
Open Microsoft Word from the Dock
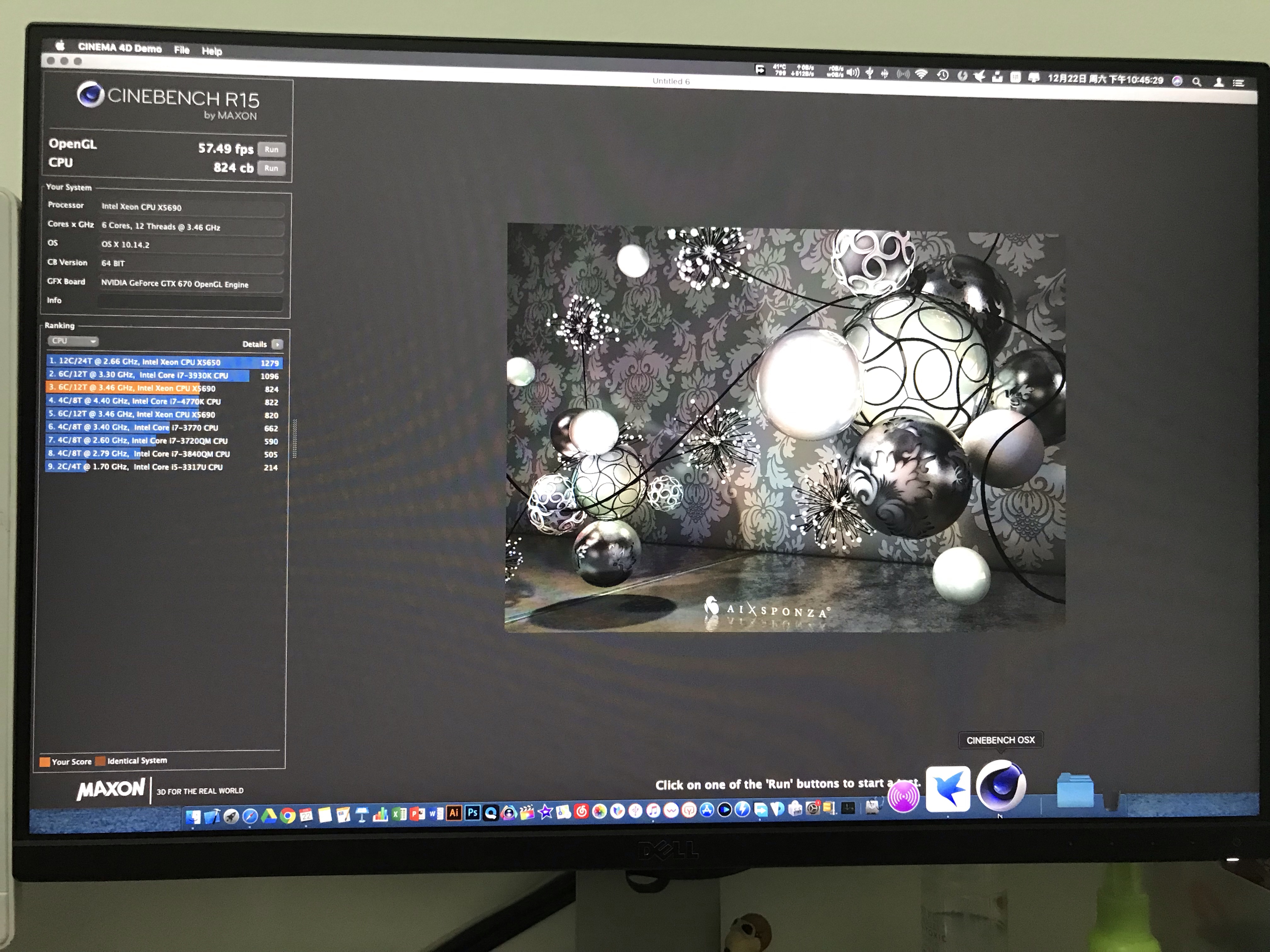[x=436, y=814]
